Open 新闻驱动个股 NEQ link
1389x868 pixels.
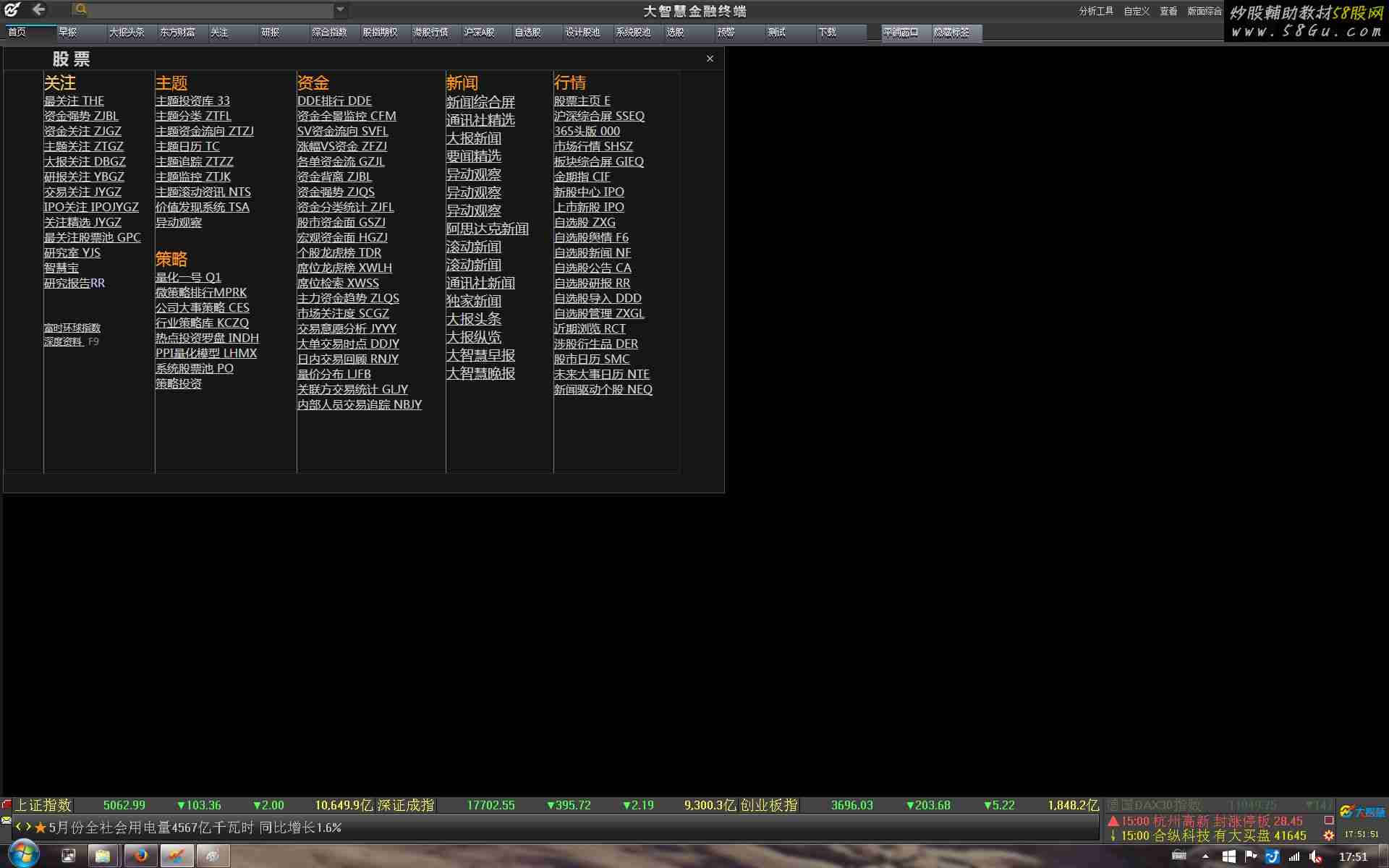click(x=603, y=389)
